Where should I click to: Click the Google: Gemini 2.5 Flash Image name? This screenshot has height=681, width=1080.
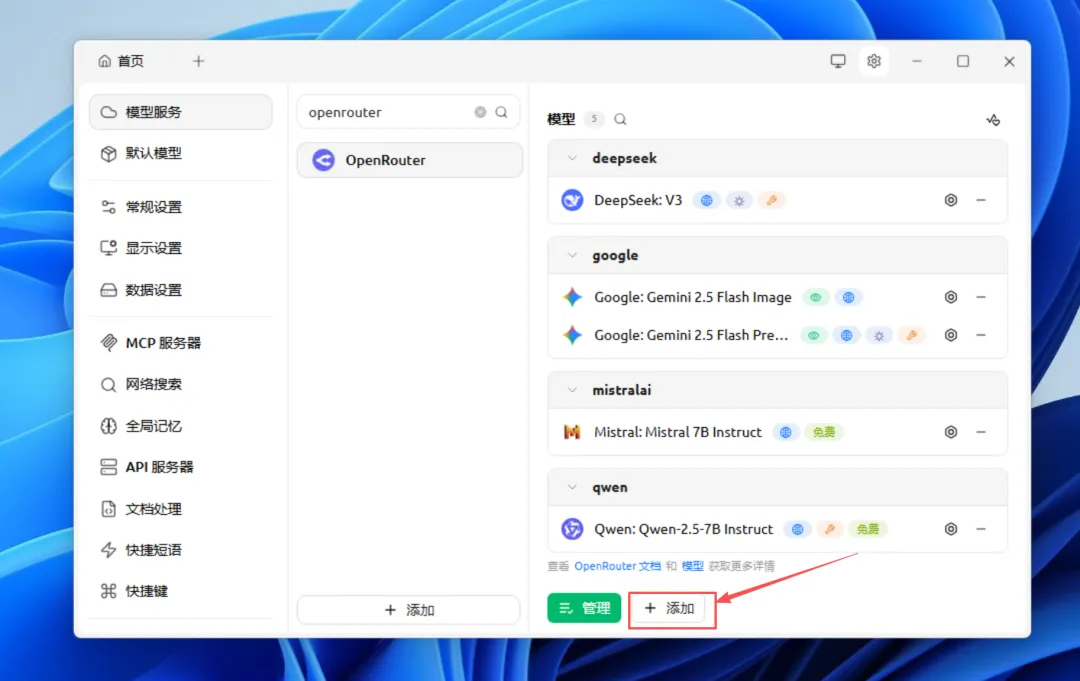point(692,297)
